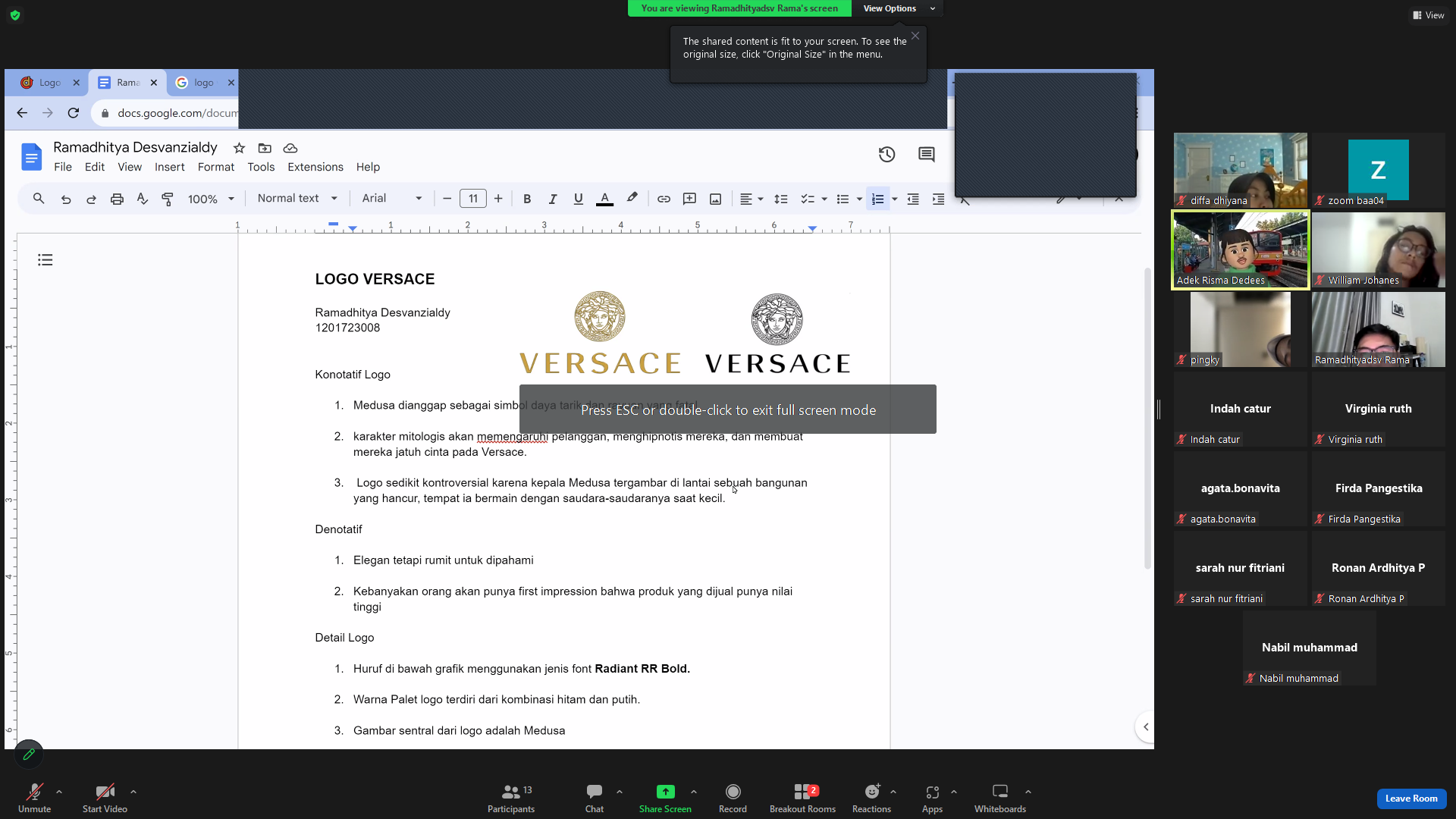Start recording the meeting

[733, 798]
